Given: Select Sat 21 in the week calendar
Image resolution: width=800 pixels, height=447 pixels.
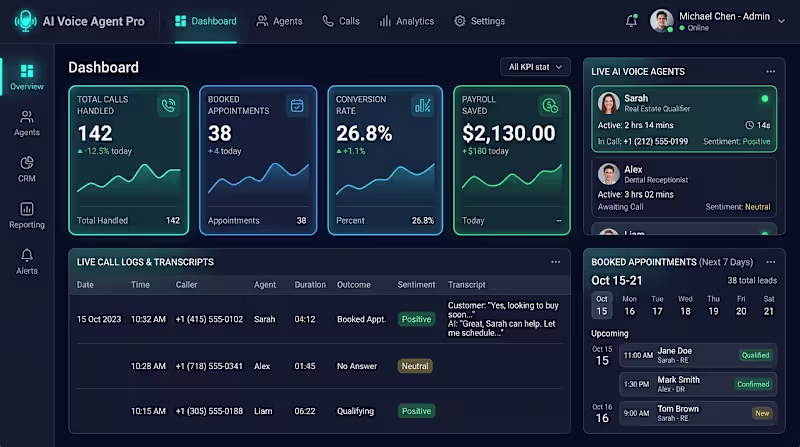Looking at the screenshot, I should (769, 305).
